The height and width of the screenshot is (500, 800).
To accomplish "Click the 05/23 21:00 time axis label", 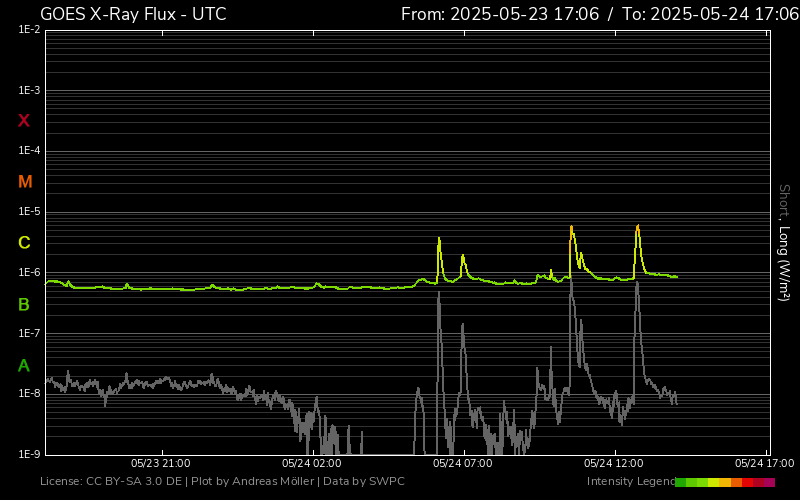I will 161,463.
